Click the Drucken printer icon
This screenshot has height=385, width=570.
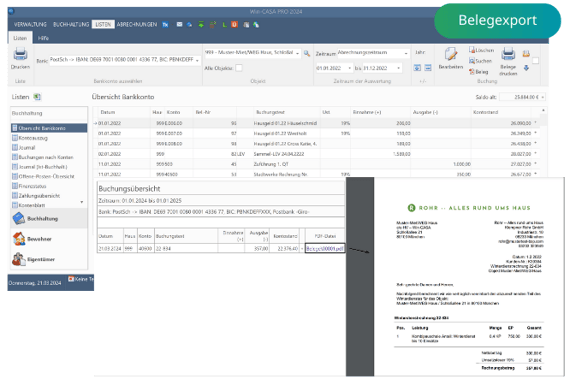pyautogui.click(x=20, y=55)
